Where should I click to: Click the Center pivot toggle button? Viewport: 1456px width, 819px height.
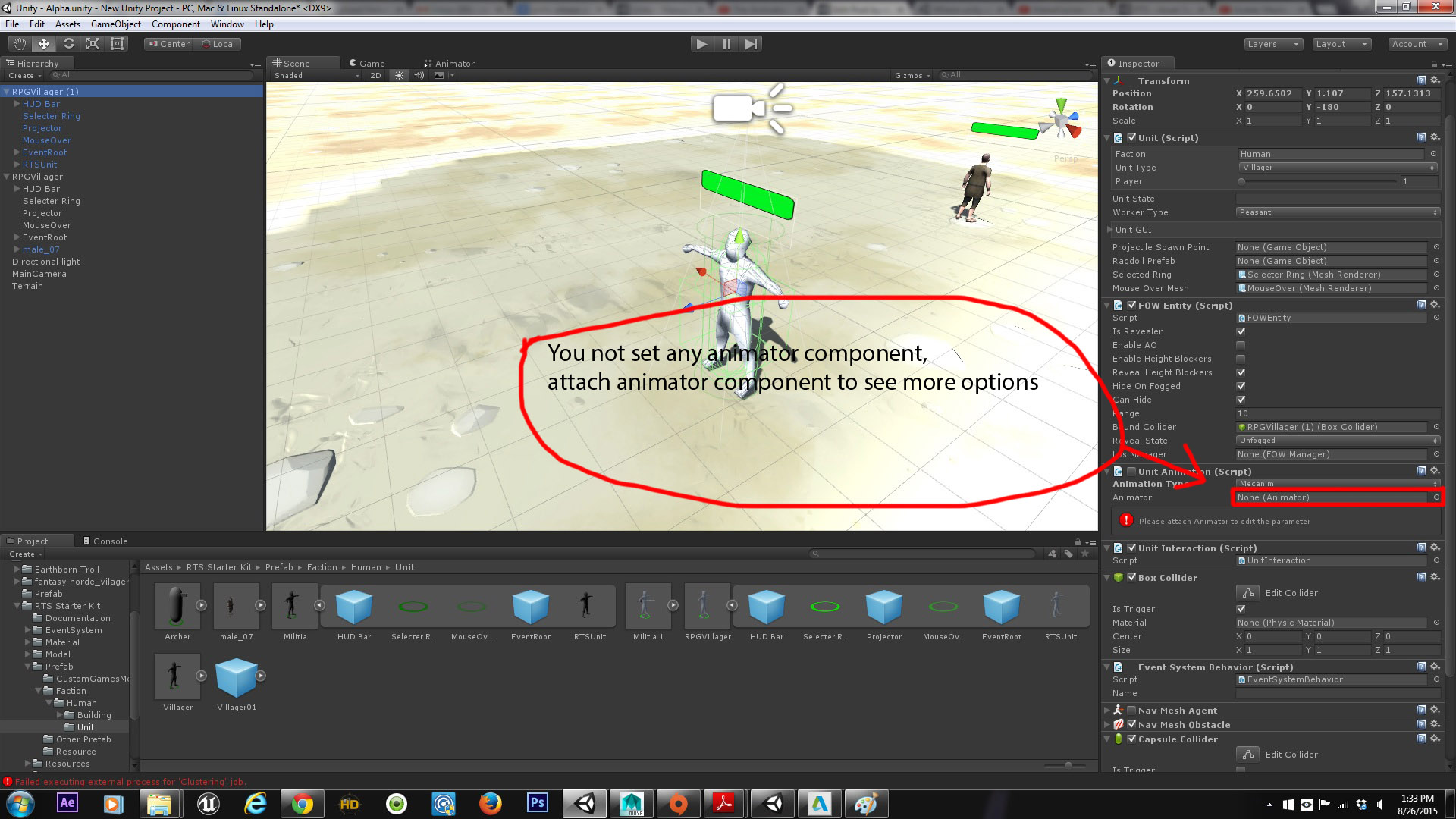click(x=169, y=44)
